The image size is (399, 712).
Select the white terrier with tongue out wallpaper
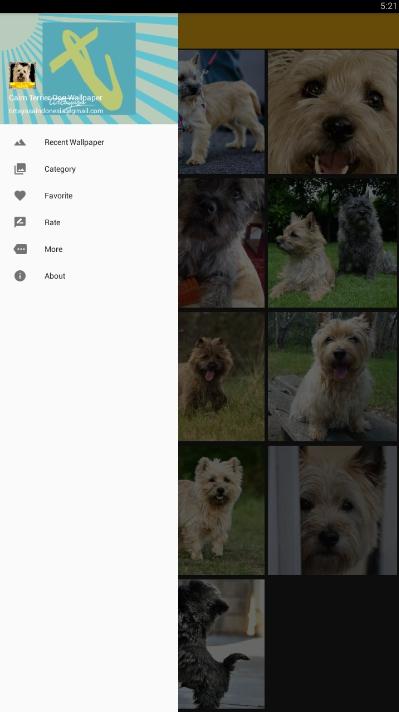332,376
